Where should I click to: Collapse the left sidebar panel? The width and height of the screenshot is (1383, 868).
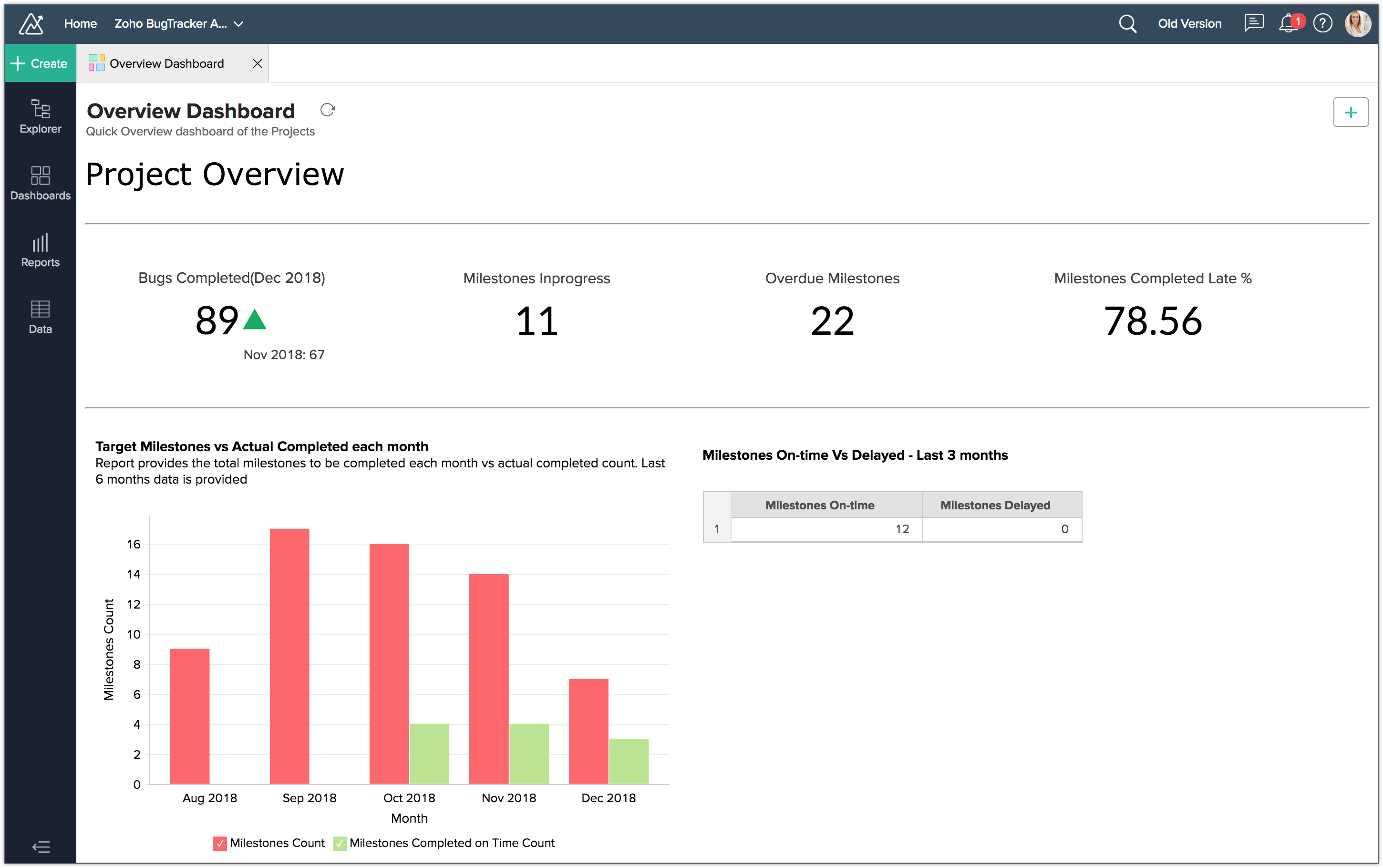point(41,847)
